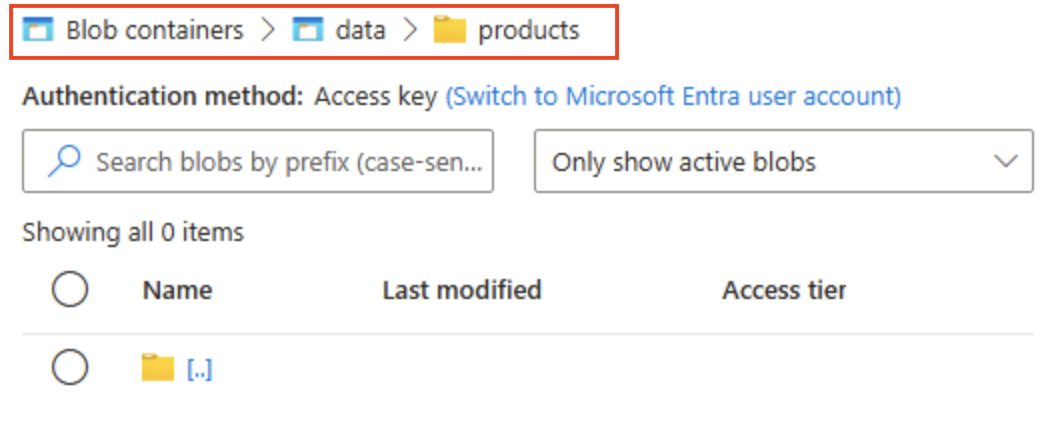Sort by the Name column header
1048x428 pixels.
pyautogui.click(x=177, y=290)
